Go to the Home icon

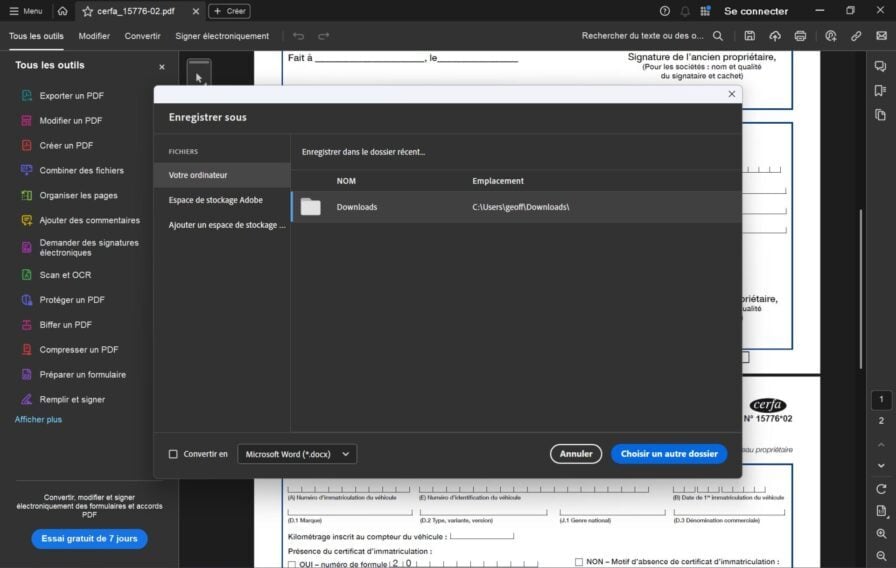62,11
